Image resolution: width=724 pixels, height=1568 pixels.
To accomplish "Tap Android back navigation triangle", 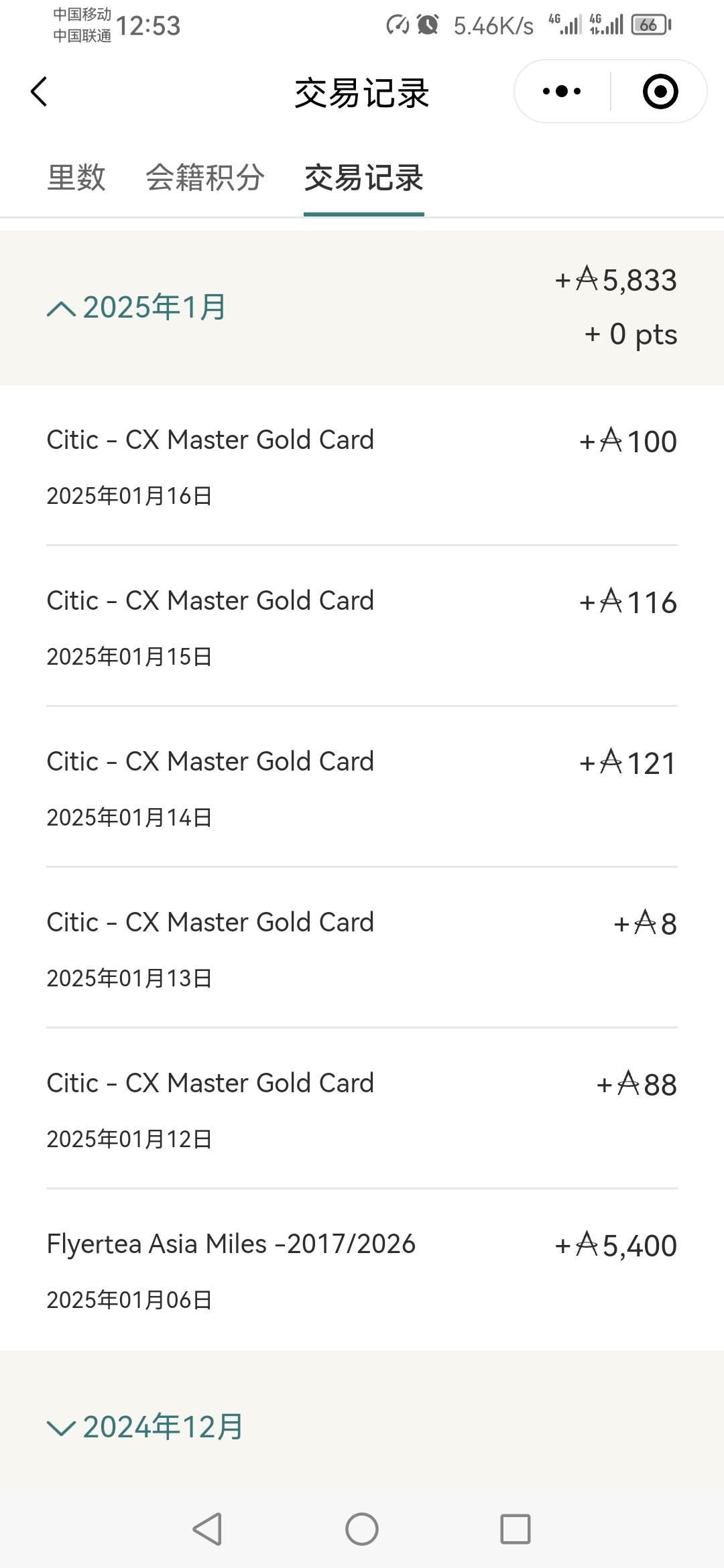I will pos(207,1529).
